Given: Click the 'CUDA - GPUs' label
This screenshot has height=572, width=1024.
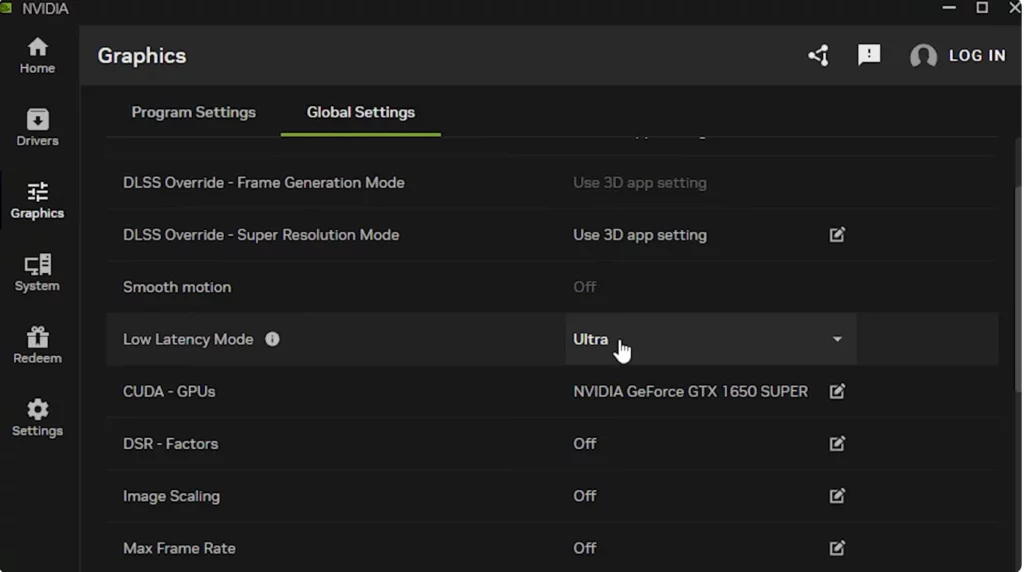Looking at the screenshot, I should [x=169, y=392].
